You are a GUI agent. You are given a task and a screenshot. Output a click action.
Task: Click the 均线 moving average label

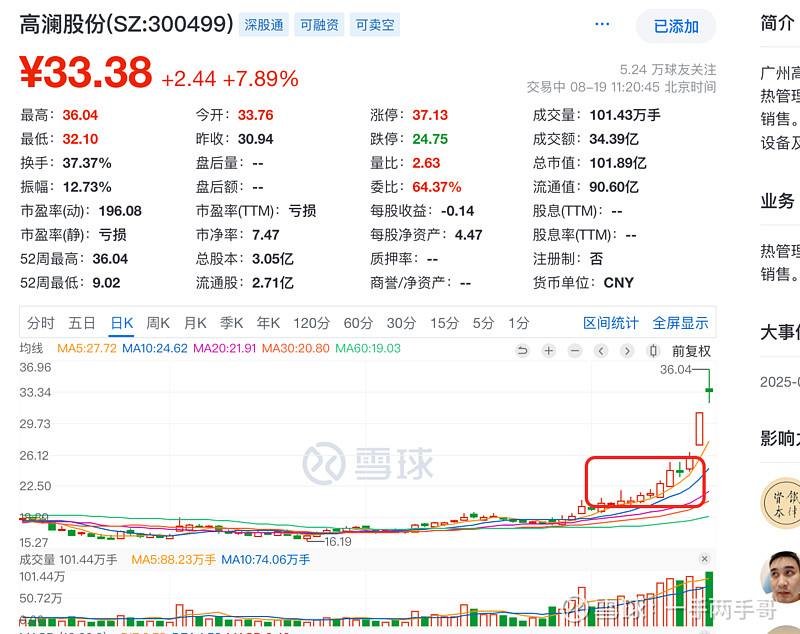tap(32, 348)
